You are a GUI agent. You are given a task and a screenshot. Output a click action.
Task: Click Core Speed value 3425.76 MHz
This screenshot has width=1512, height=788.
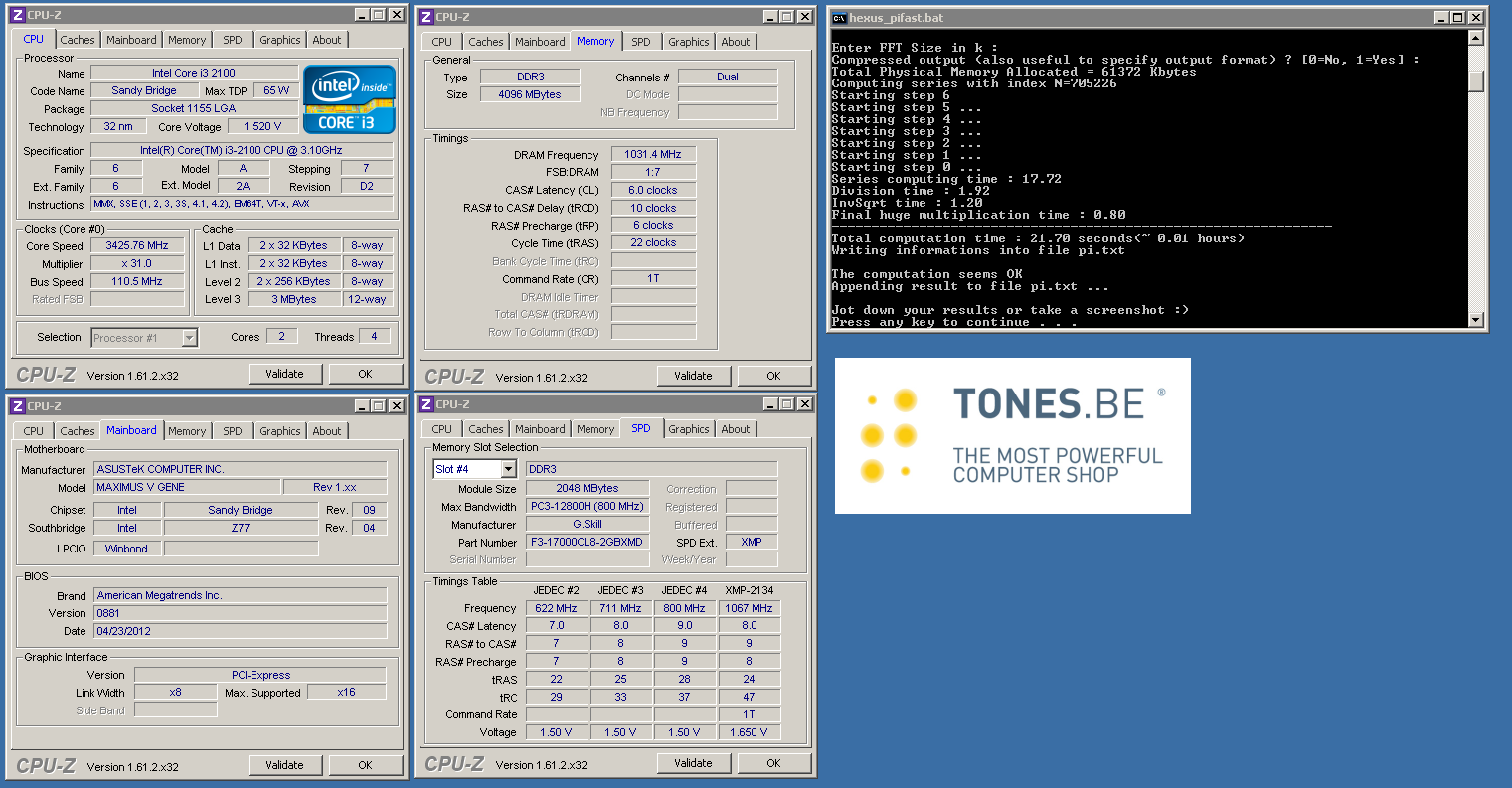[138, 245]
